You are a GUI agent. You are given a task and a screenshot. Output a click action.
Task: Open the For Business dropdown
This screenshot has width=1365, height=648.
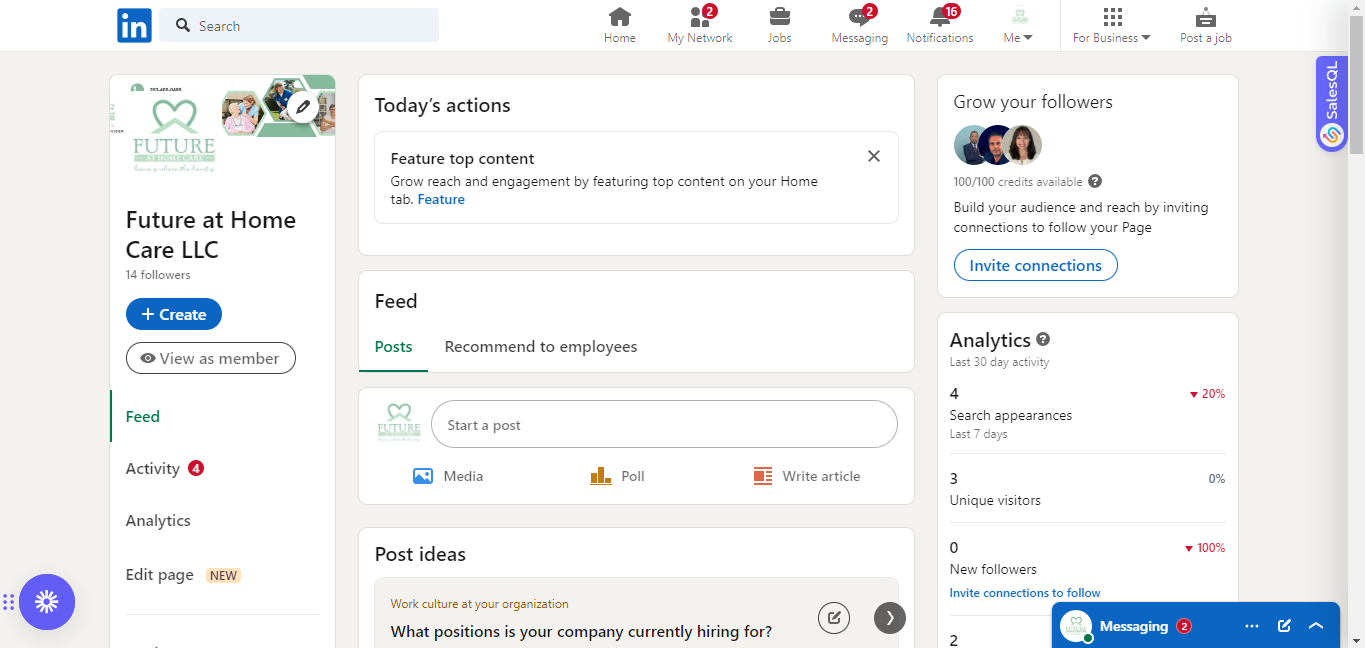click(x=1112, y=26)
